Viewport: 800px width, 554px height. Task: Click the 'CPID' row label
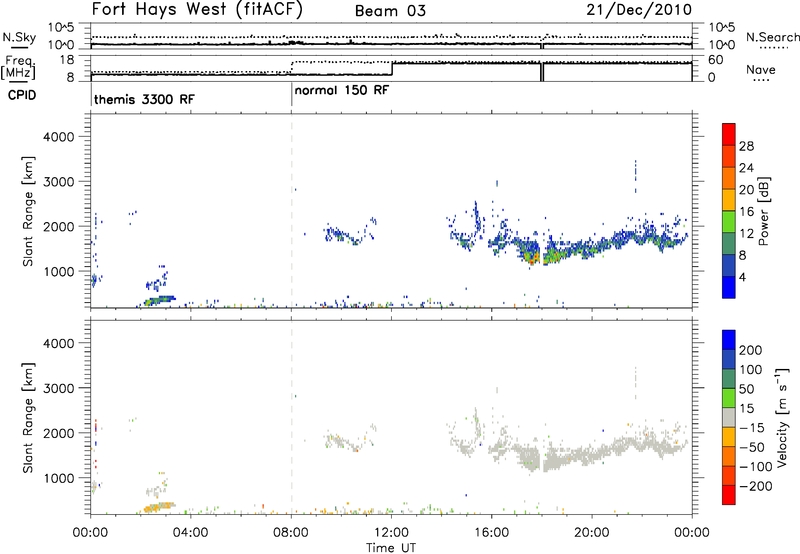[x=22, y=95]
